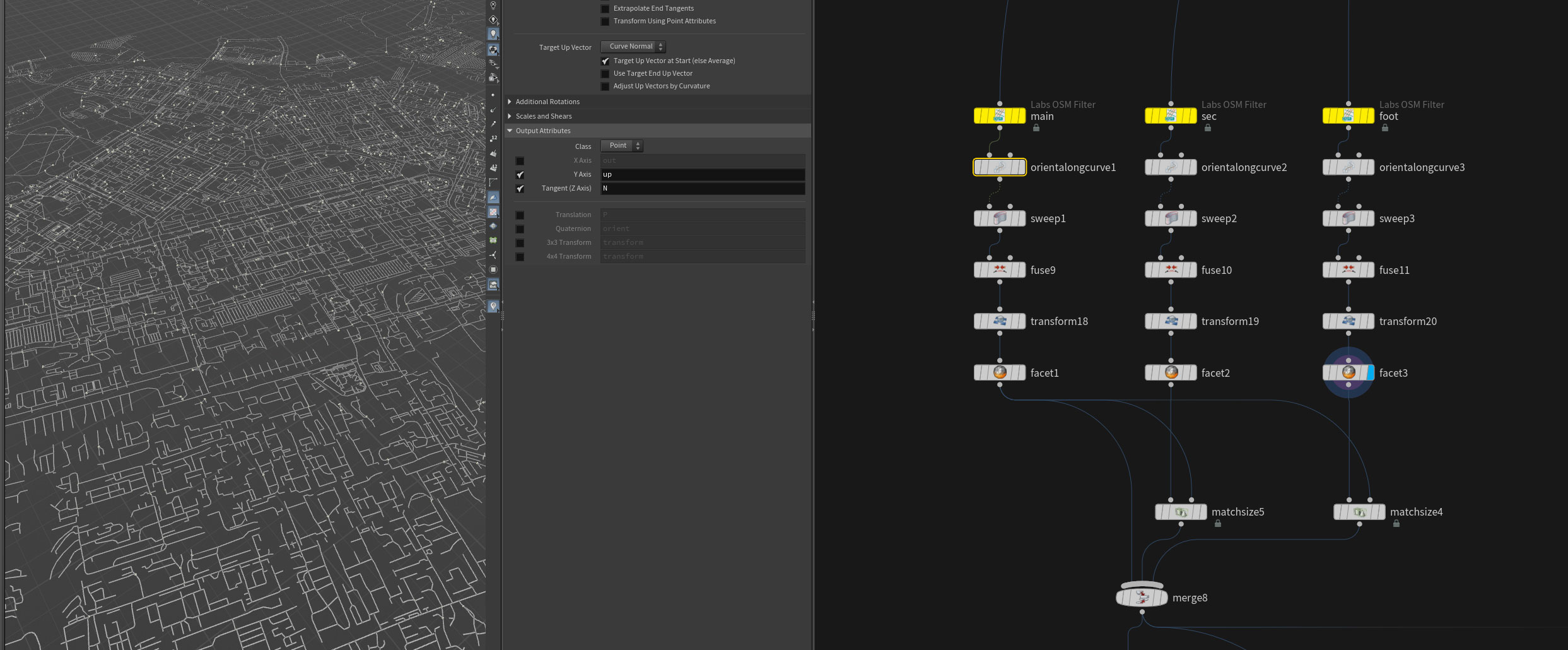Select the matchsize4 node

click(x=1359, y=512)
